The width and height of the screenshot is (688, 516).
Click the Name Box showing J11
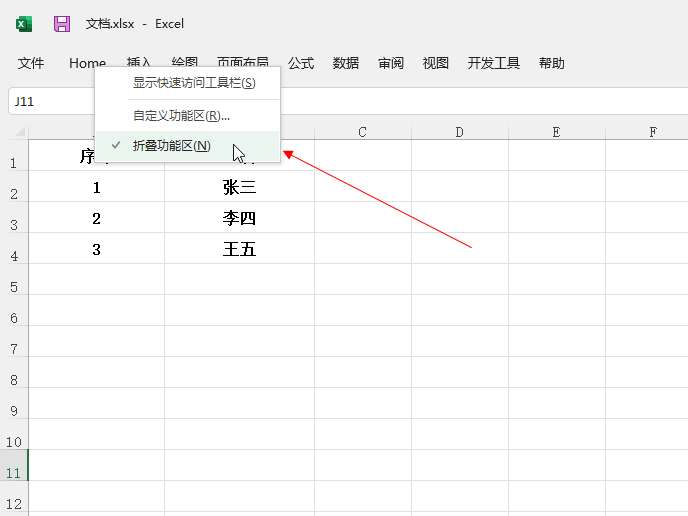tap(50, 102)
